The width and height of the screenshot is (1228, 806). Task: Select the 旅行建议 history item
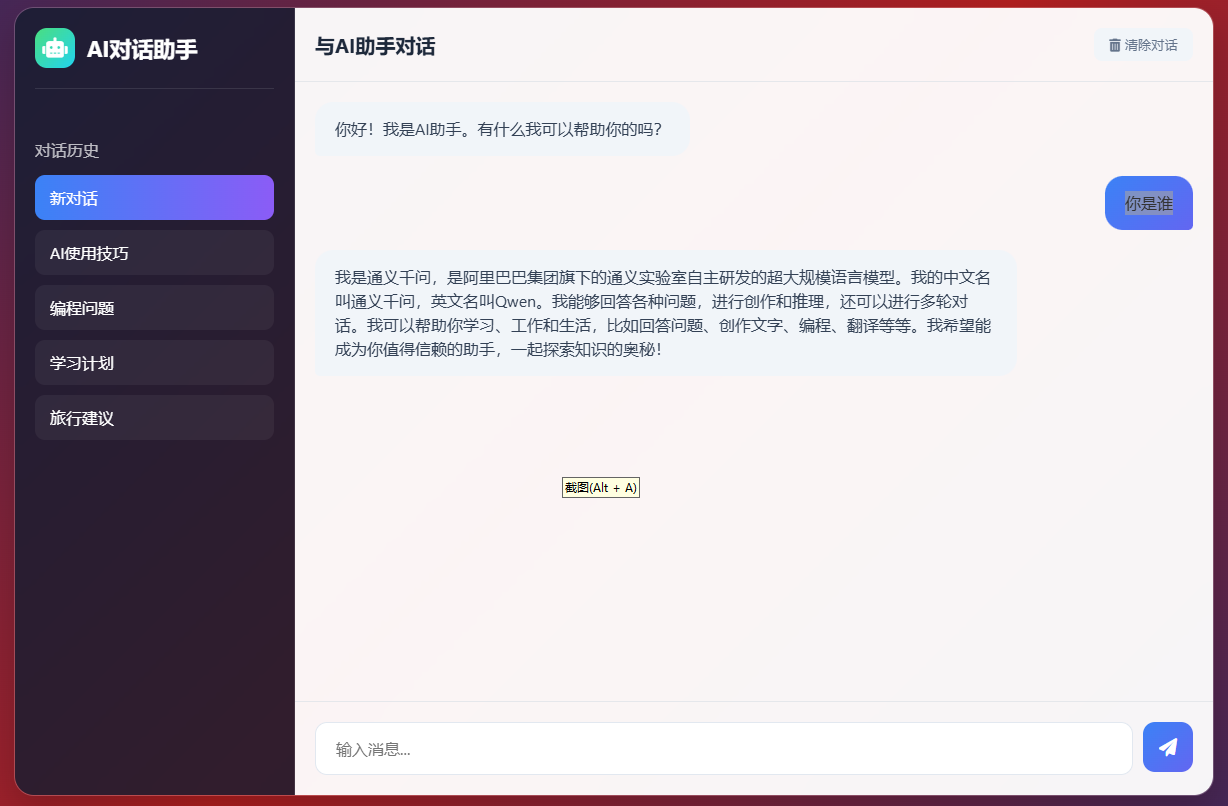pyautogui.click(x=154, y=418)
